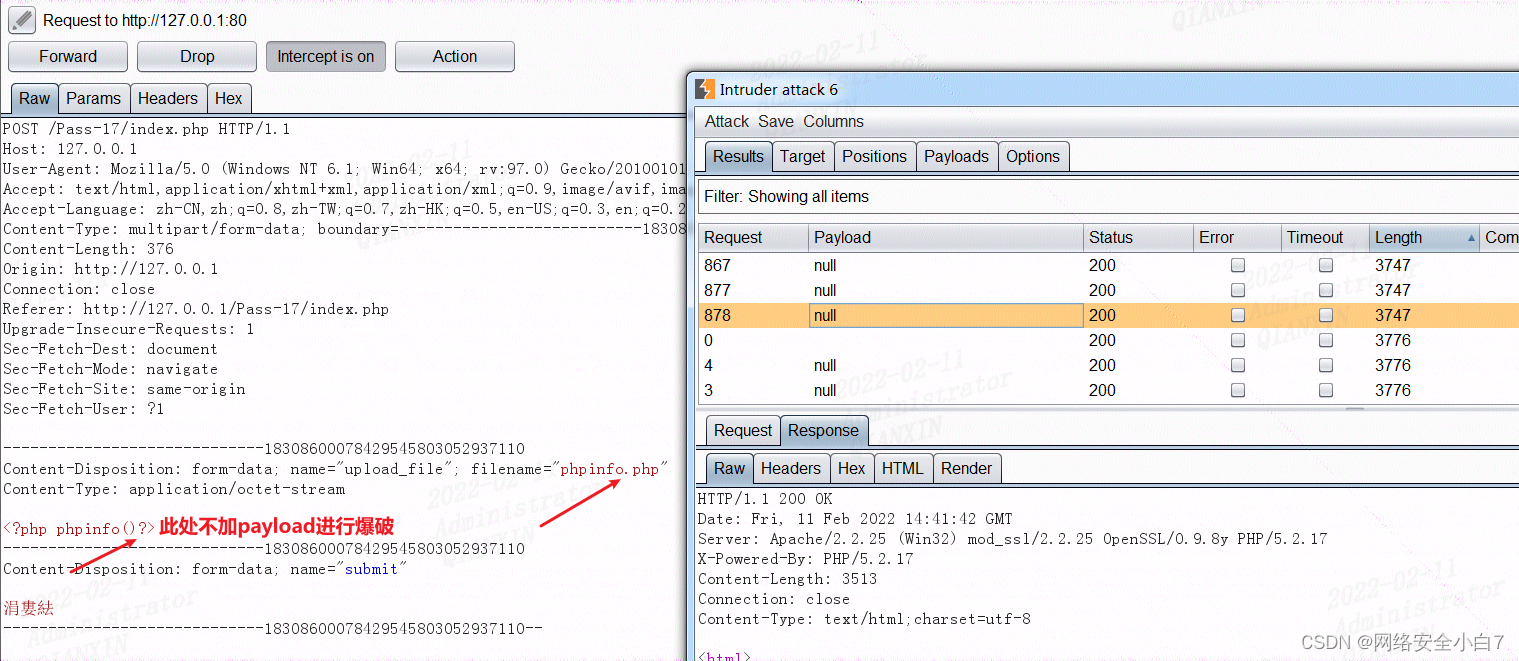Viewport: 1519px width, 661px height.
Task: Sort results by the Request column header
Action: (753, 237)
